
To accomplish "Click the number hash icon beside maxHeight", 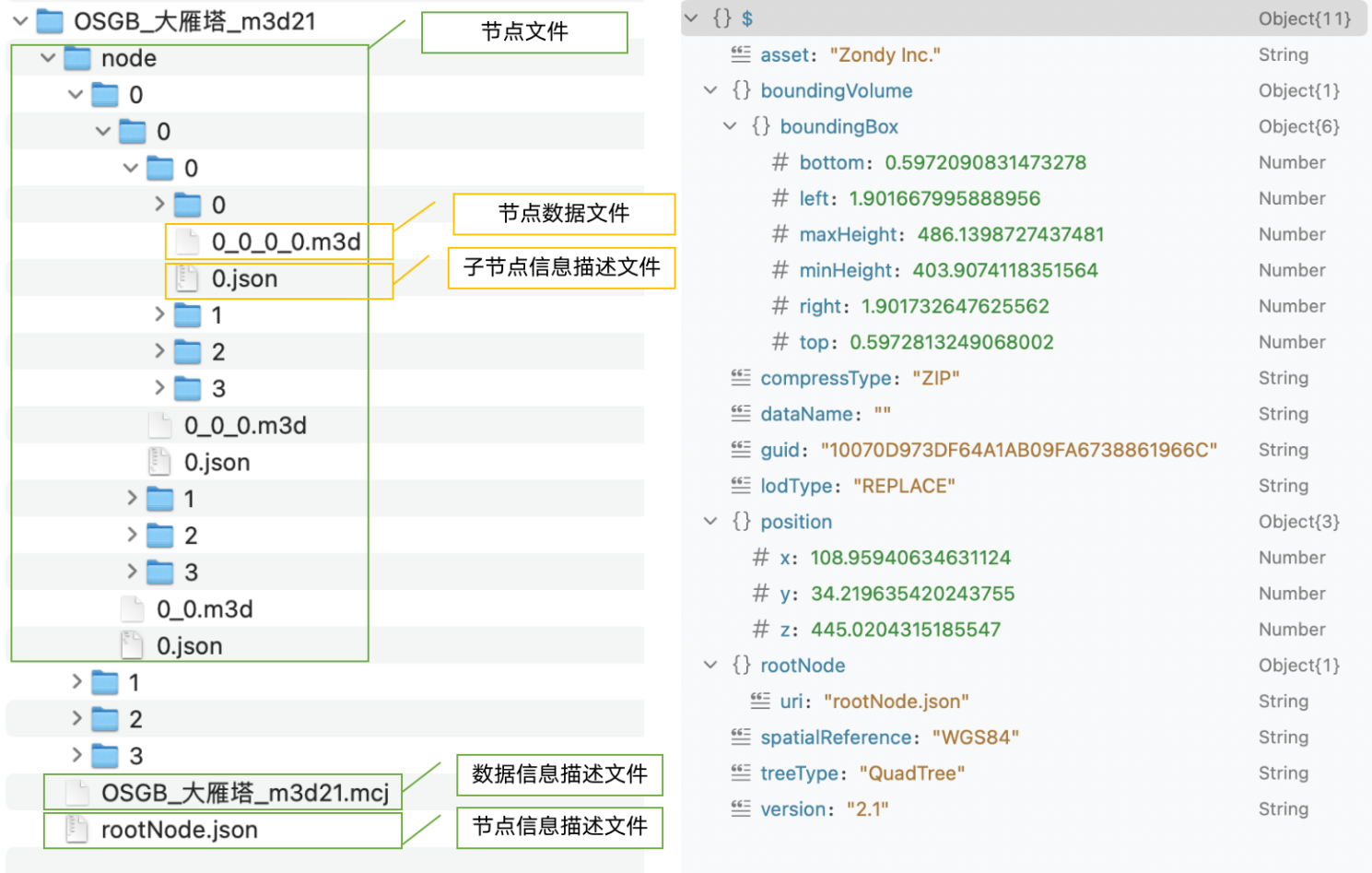I will pos(780,234).
